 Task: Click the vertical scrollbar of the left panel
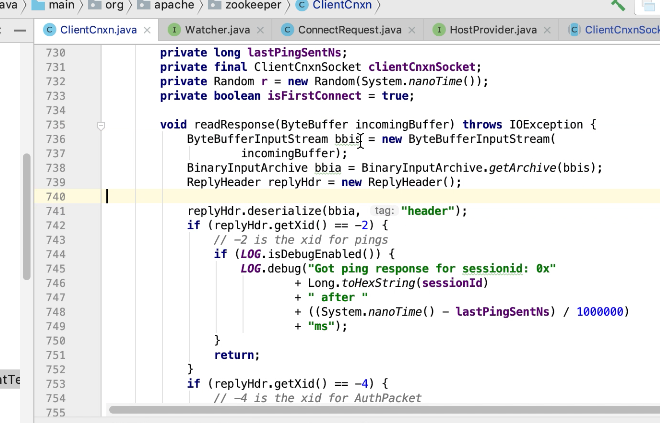[27, 216]
